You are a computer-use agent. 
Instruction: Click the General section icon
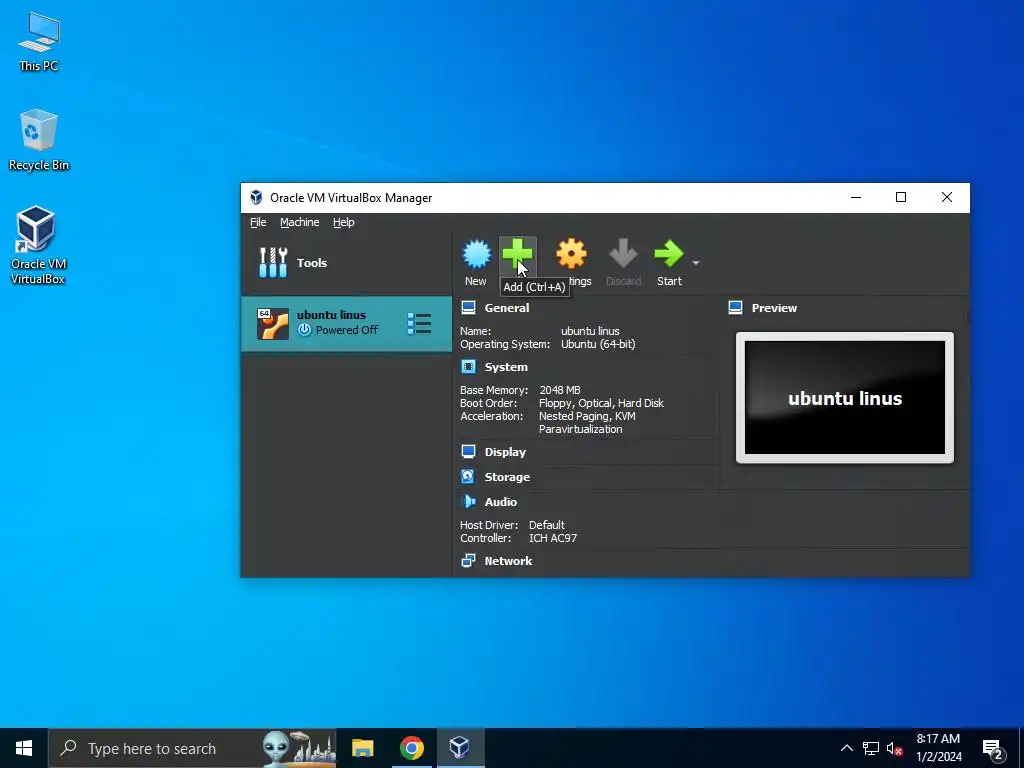[468, 308]
